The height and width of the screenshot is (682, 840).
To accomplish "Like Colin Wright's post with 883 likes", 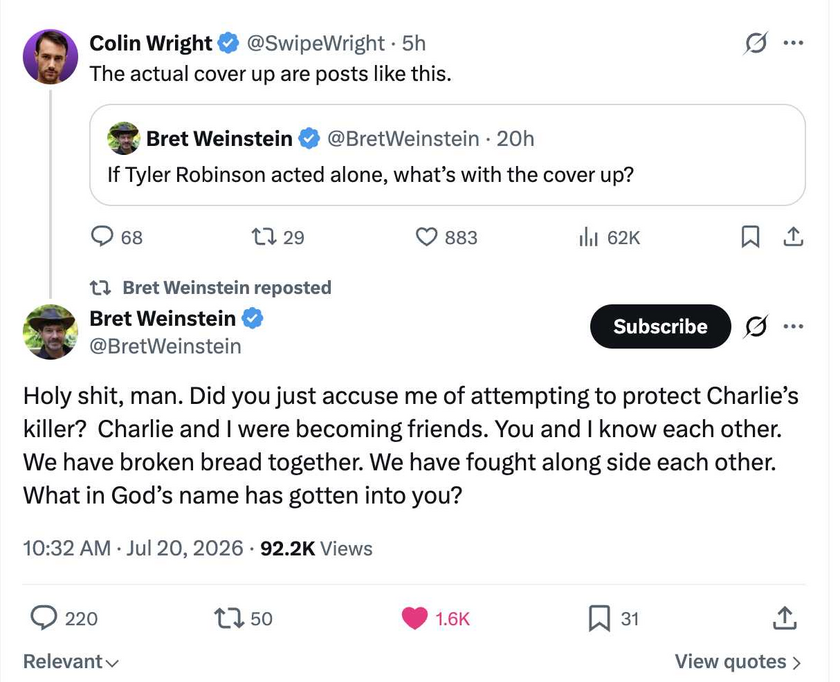I will click(x=426, y=236).
